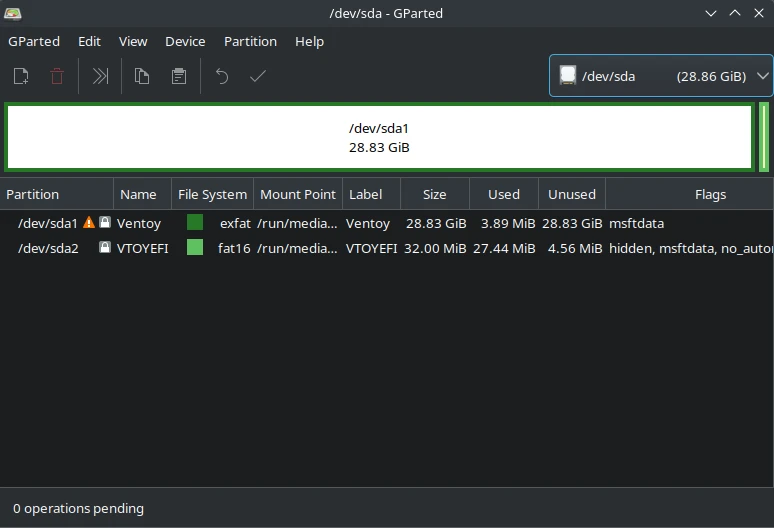Click the orange warning icon on /dev/sda1
The height and width of the screenshot is (528, 774).
coord(89,222)
